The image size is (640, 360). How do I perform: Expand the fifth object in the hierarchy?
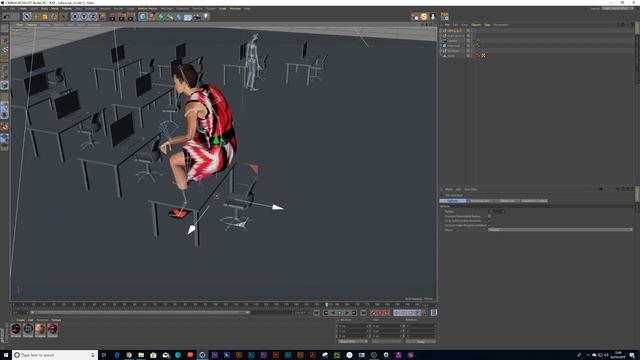pos(441,51)
